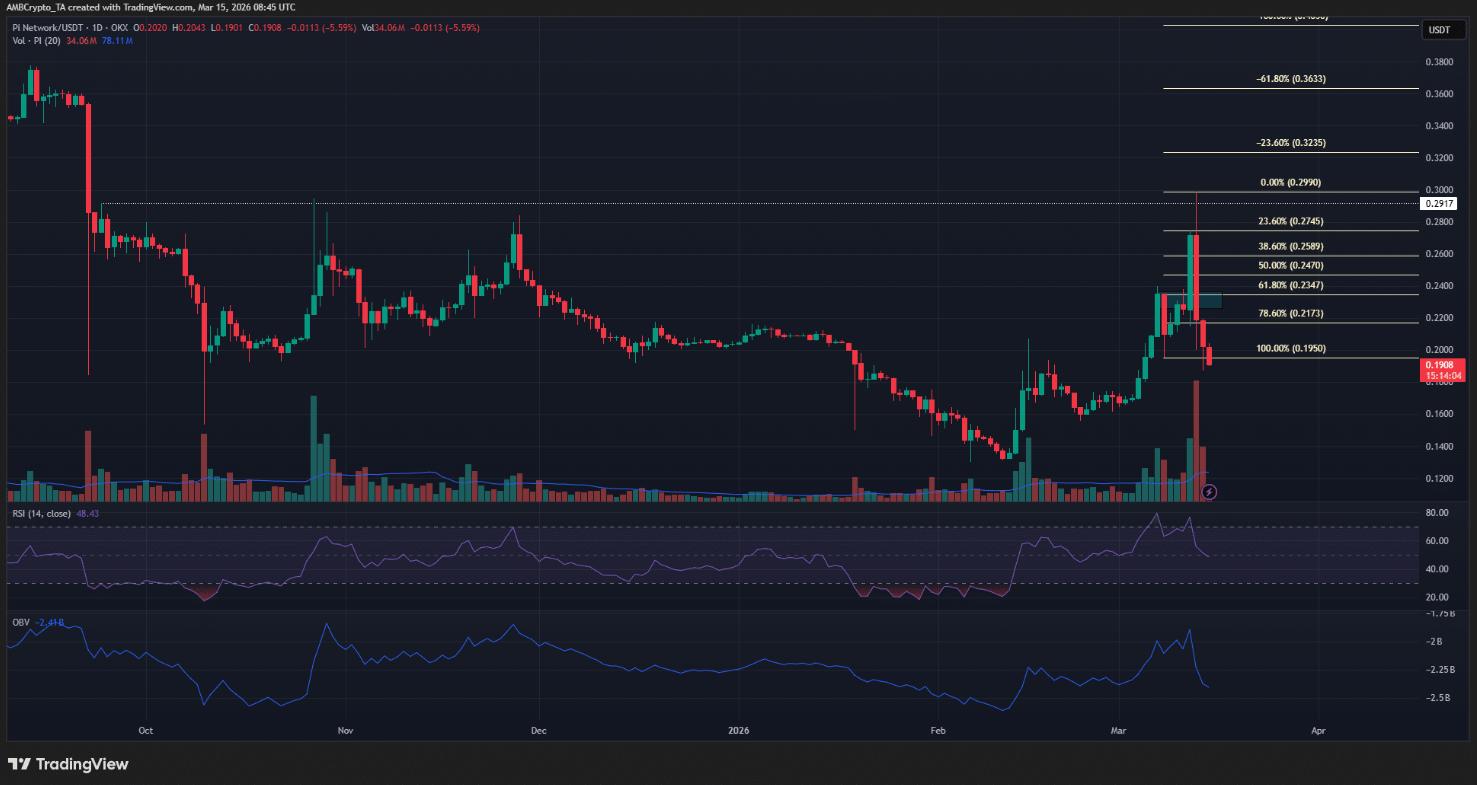Click the Apr label on the time axis
The image size is (1477, 785).
tap(1318, 731)
